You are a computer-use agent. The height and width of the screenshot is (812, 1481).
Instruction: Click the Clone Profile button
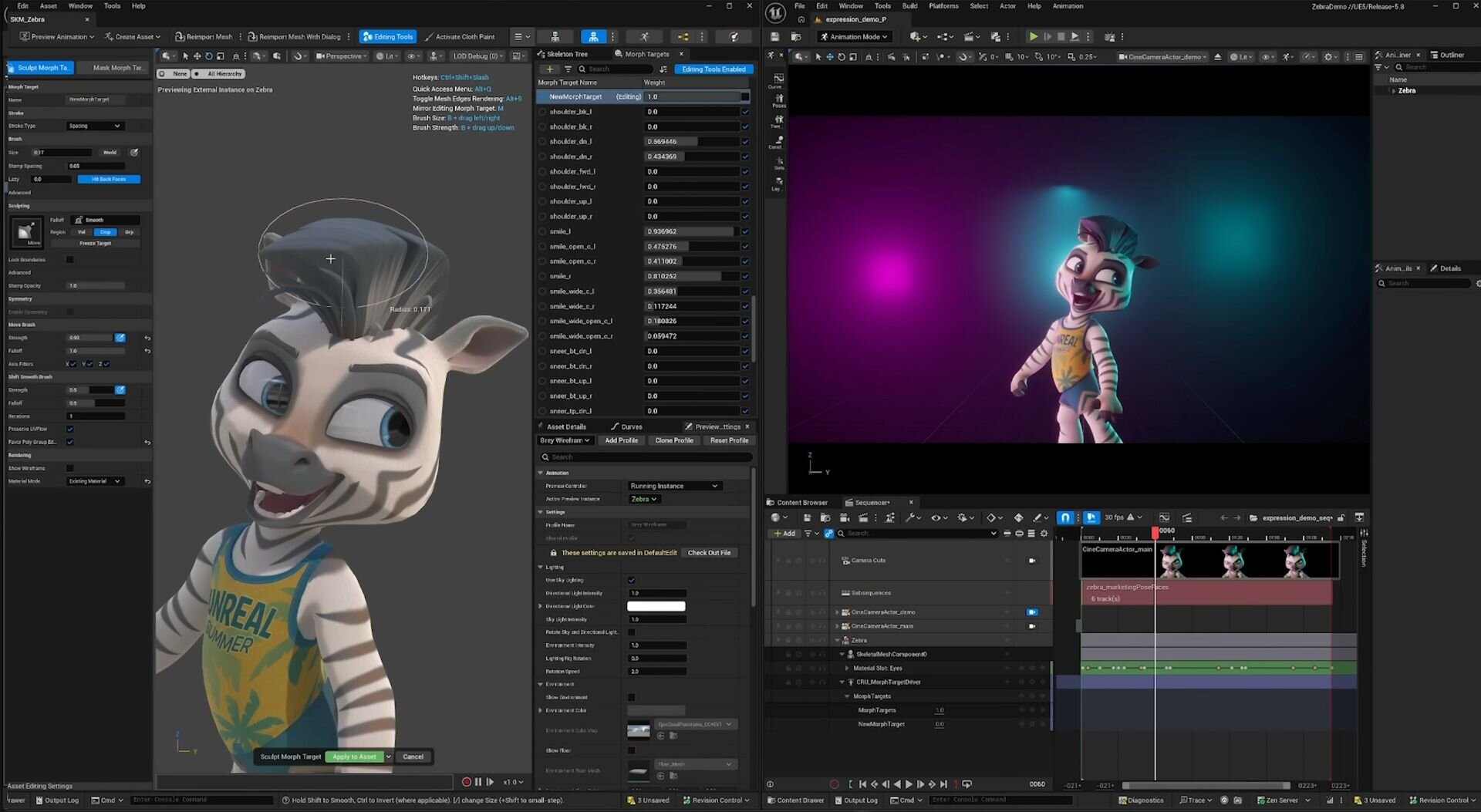pyautogui.click(x=674, y=440)
